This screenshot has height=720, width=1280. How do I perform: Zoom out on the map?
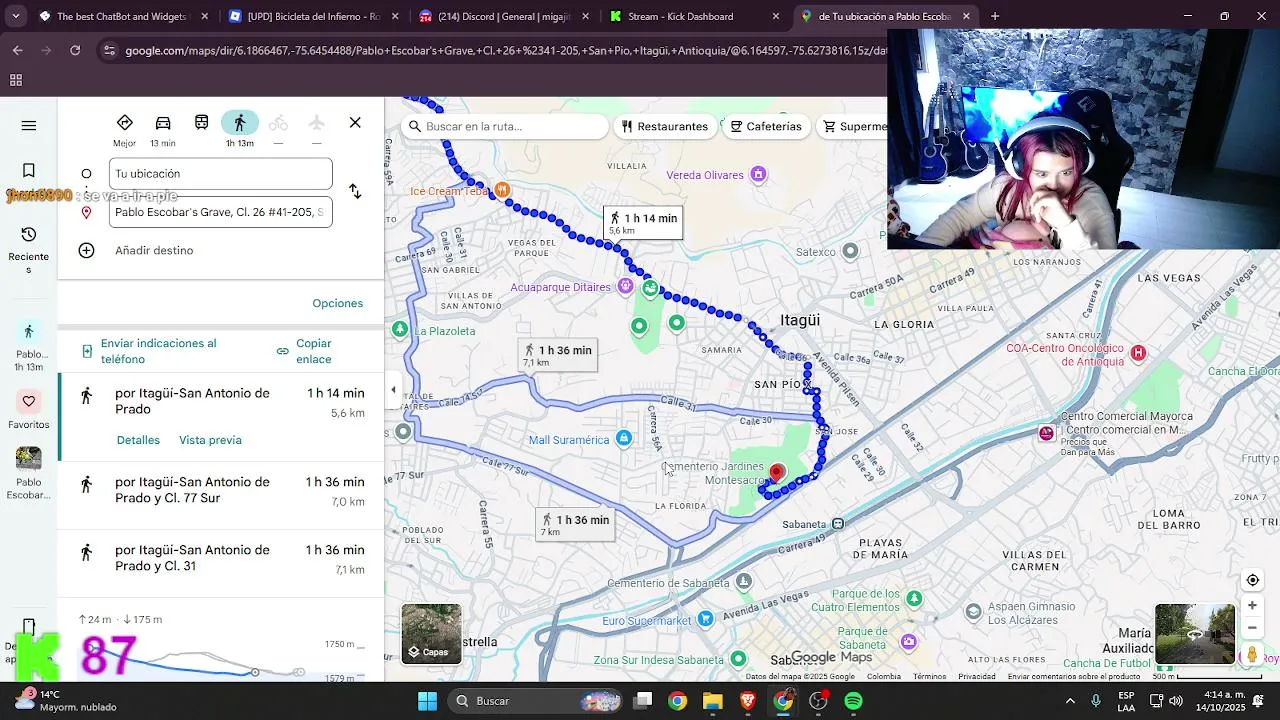[x=1252, y=628]
